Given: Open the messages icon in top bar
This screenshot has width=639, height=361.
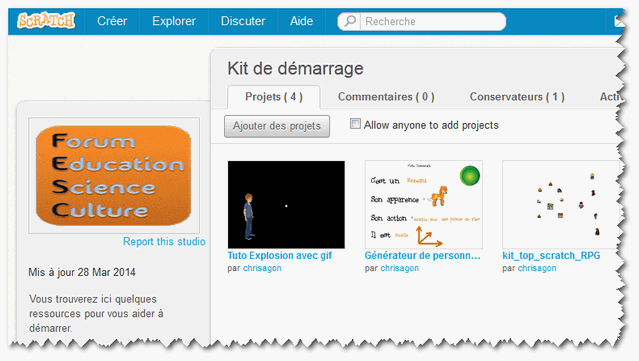Looking at the screenshot, I should pos(619,21).
